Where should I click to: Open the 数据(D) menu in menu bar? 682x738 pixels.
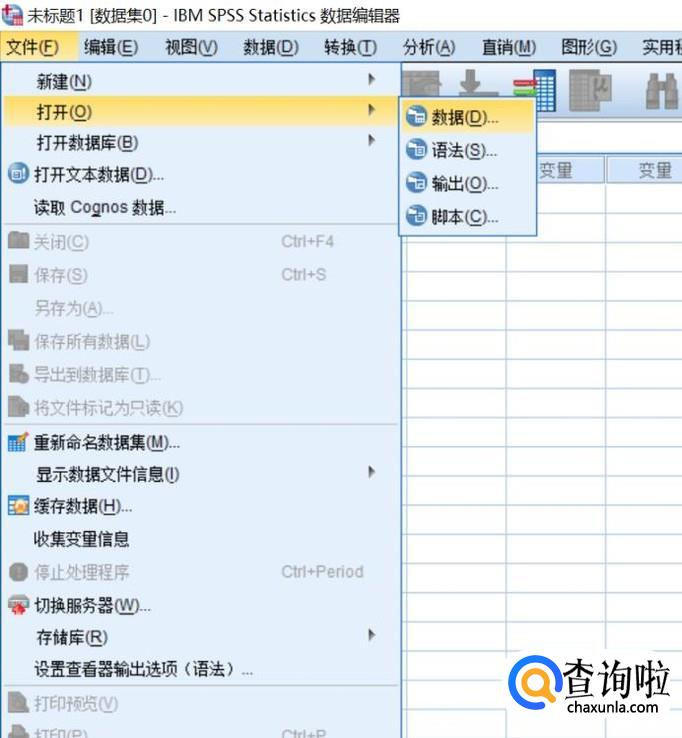tap(271, 47)
